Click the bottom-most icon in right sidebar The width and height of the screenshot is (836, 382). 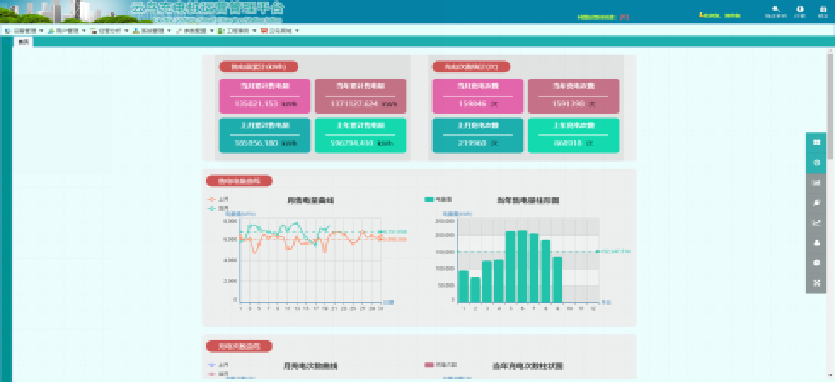coord(816,283)
